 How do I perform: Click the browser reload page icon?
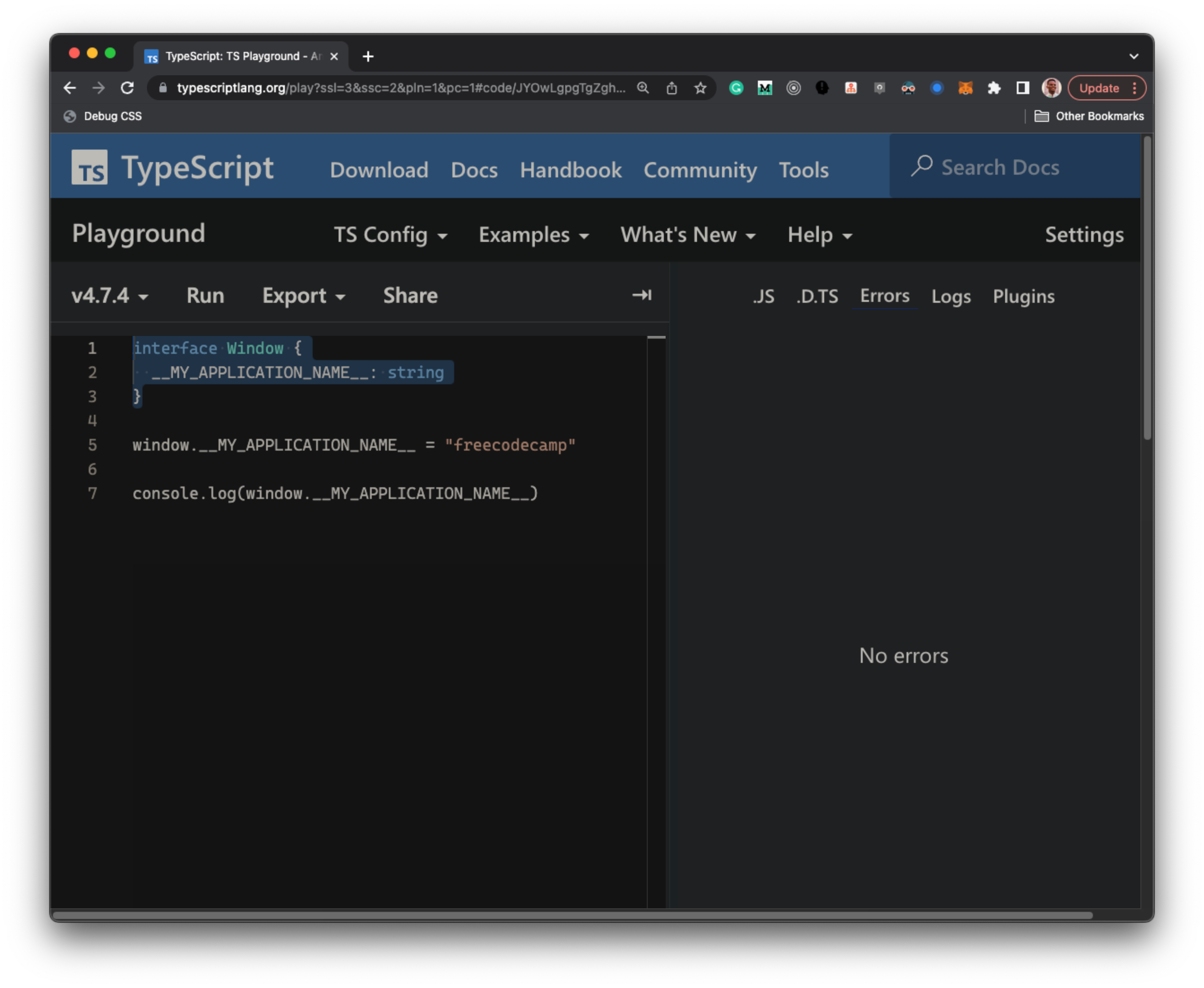pyautogui.click(x=128, y=88)
